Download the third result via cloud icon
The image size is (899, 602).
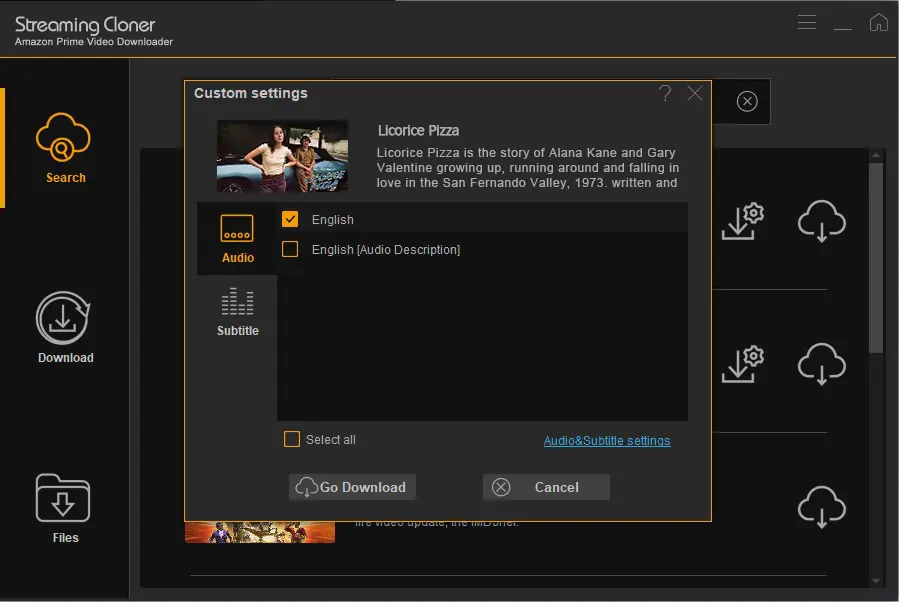click(821, 507)
